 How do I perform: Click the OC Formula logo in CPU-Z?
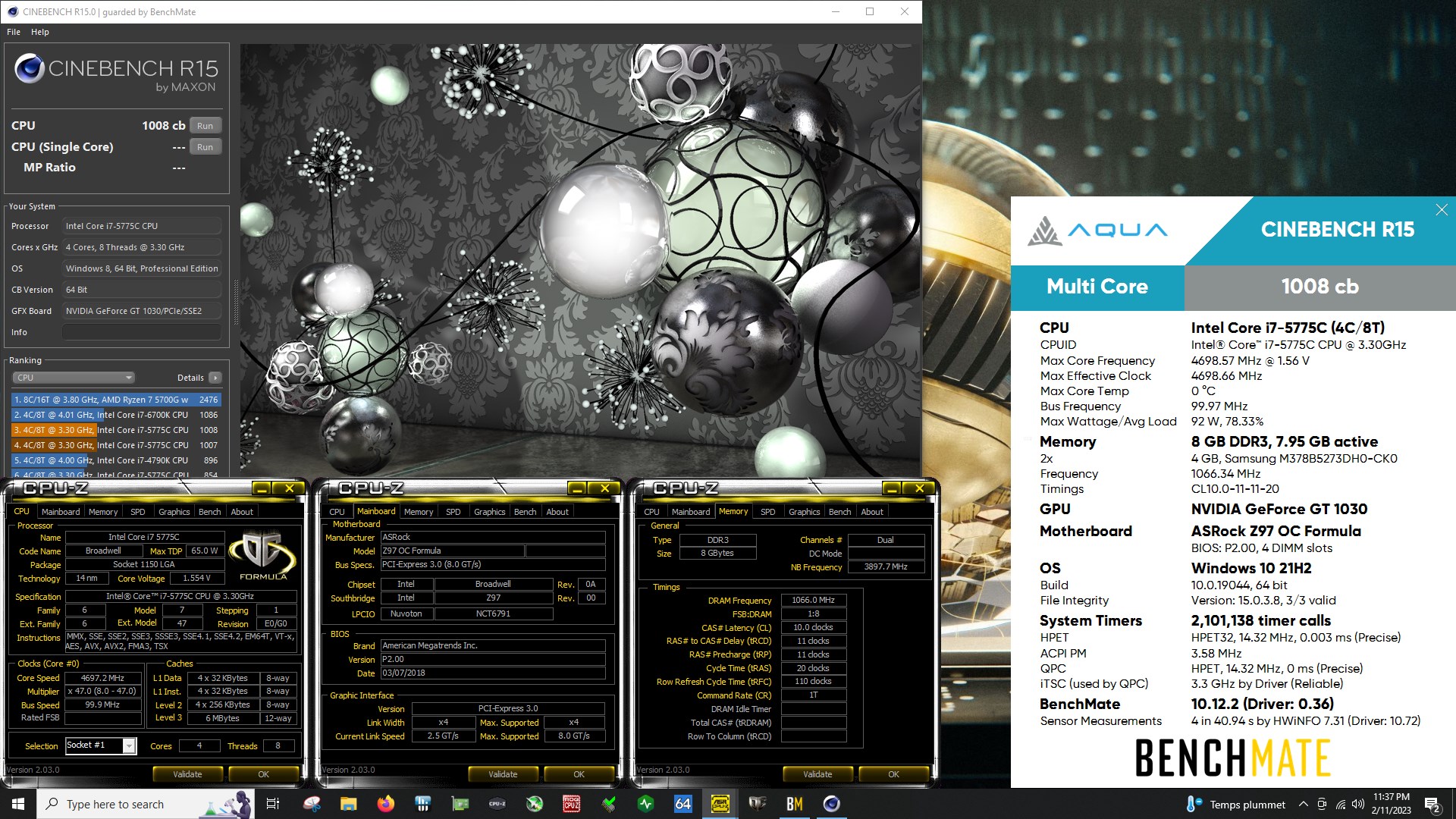coord(262,556)
